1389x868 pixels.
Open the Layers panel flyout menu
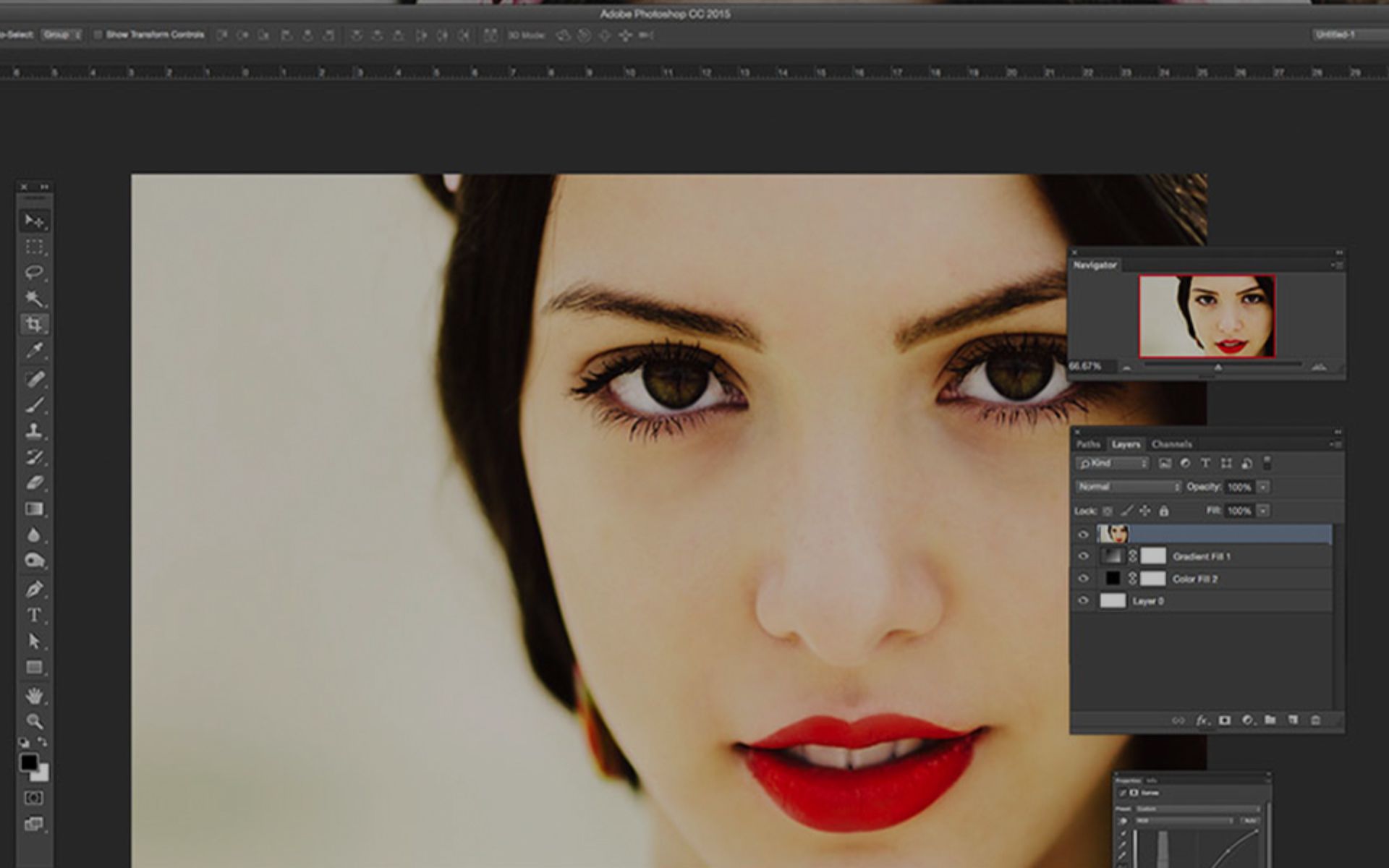point(1337,444)
